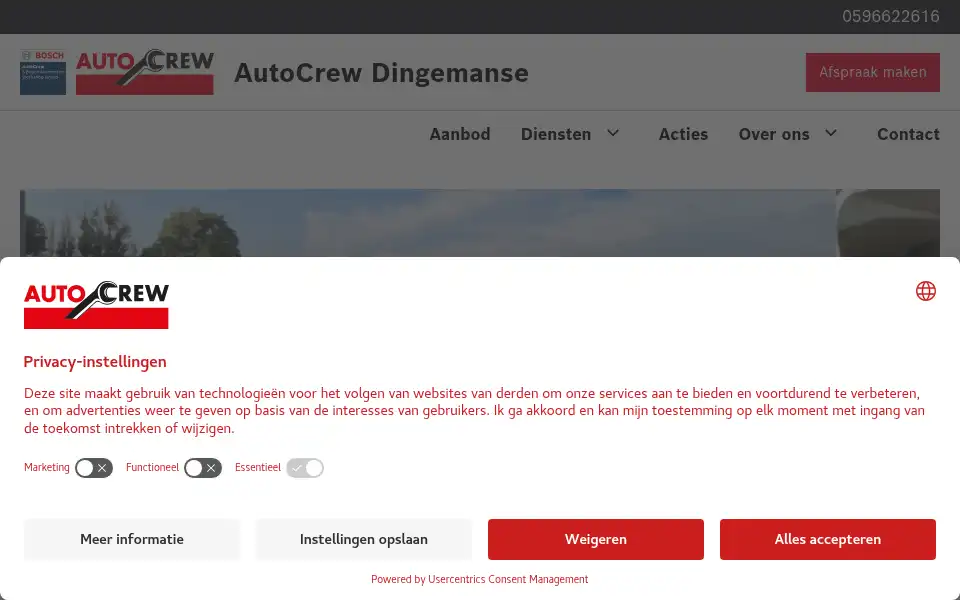Click the AutoCrew logo in the site header
This screenshot has height=600, width=960.
coord(144,72)
